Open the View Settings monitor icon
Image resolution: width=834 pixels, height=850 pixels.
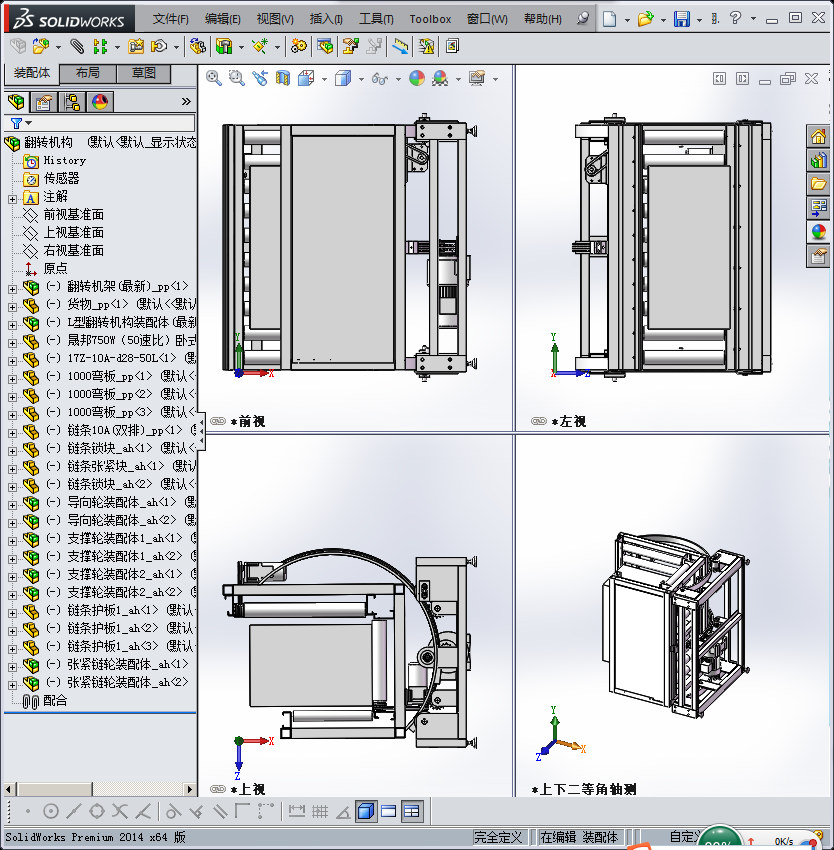coord(477,79)
